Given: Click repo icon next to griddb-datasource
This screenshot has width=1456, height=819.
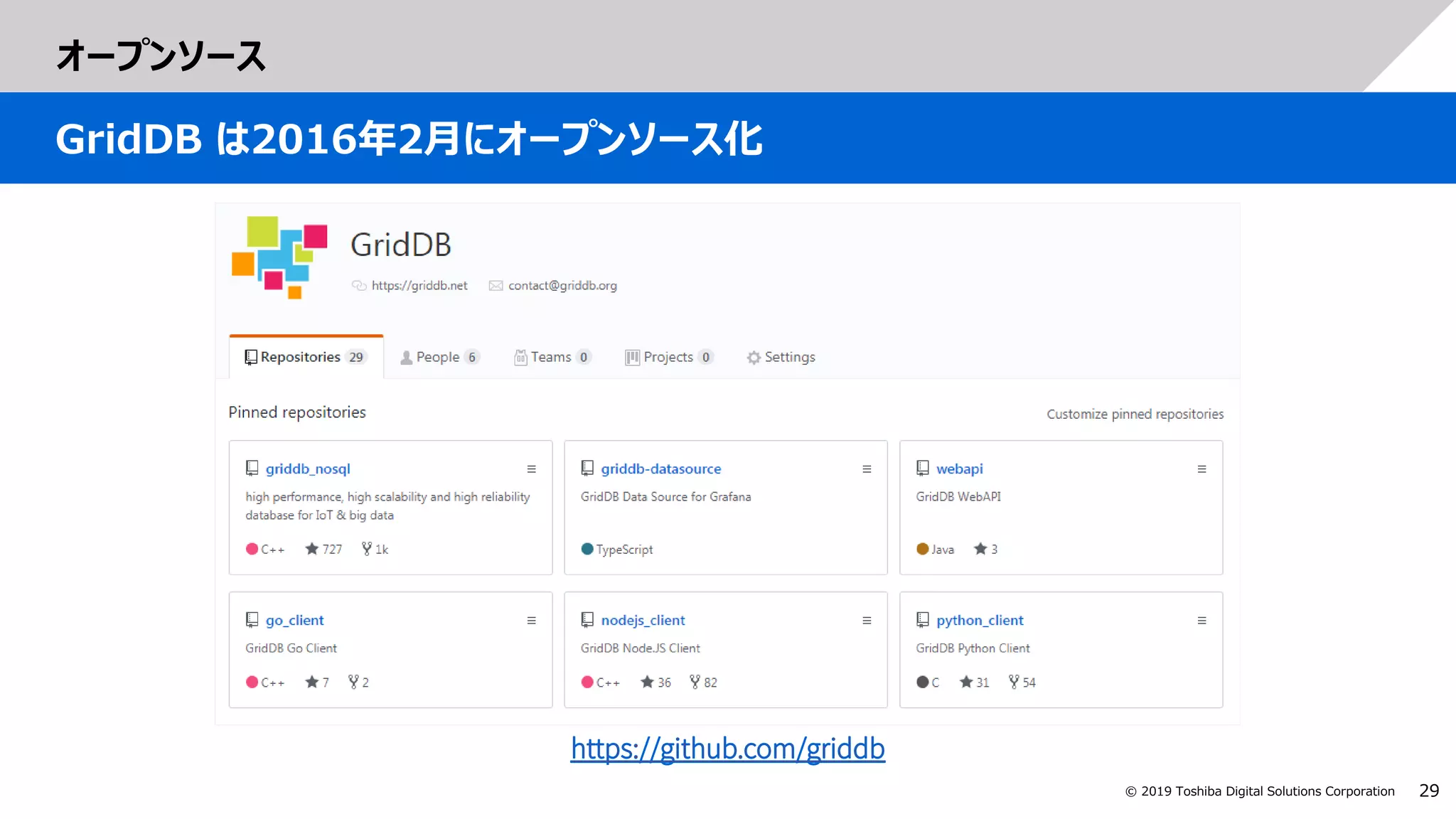Looking at the screenshot, I should pos(587,468).
